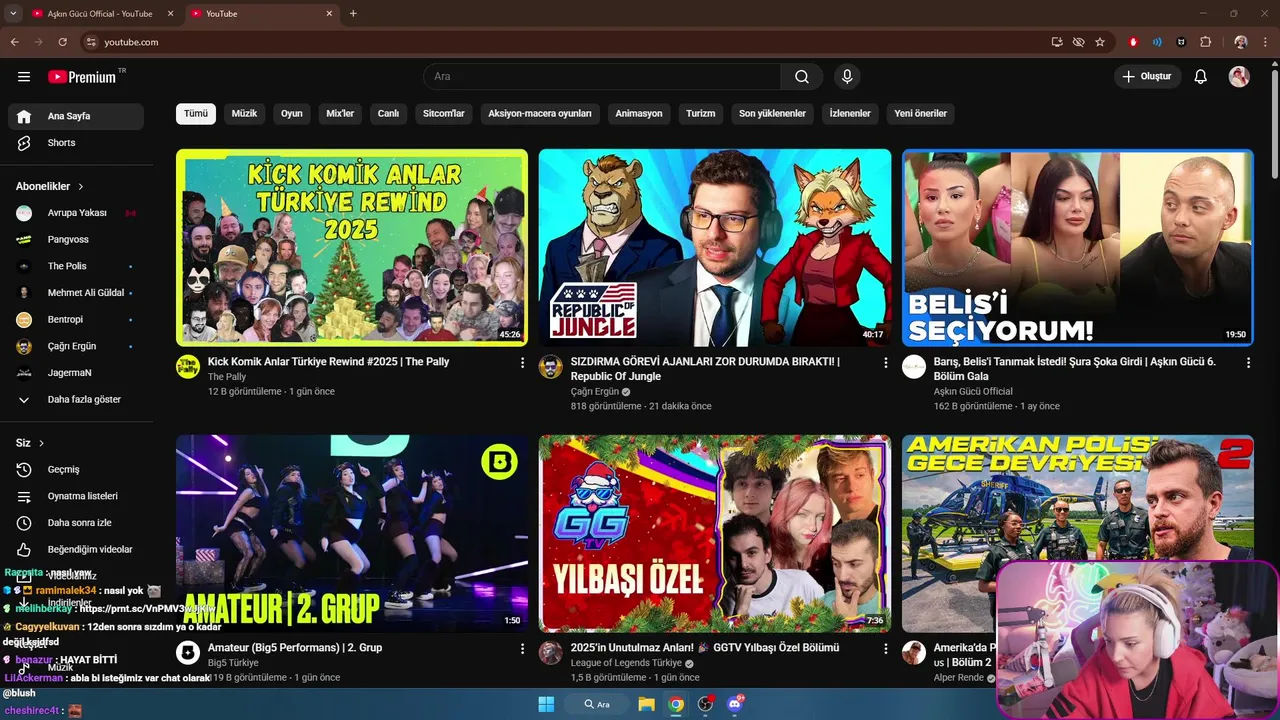1280x720 pixels.
Task: Open Pangvoss channel subscription
Action: (x=76, y=240)
